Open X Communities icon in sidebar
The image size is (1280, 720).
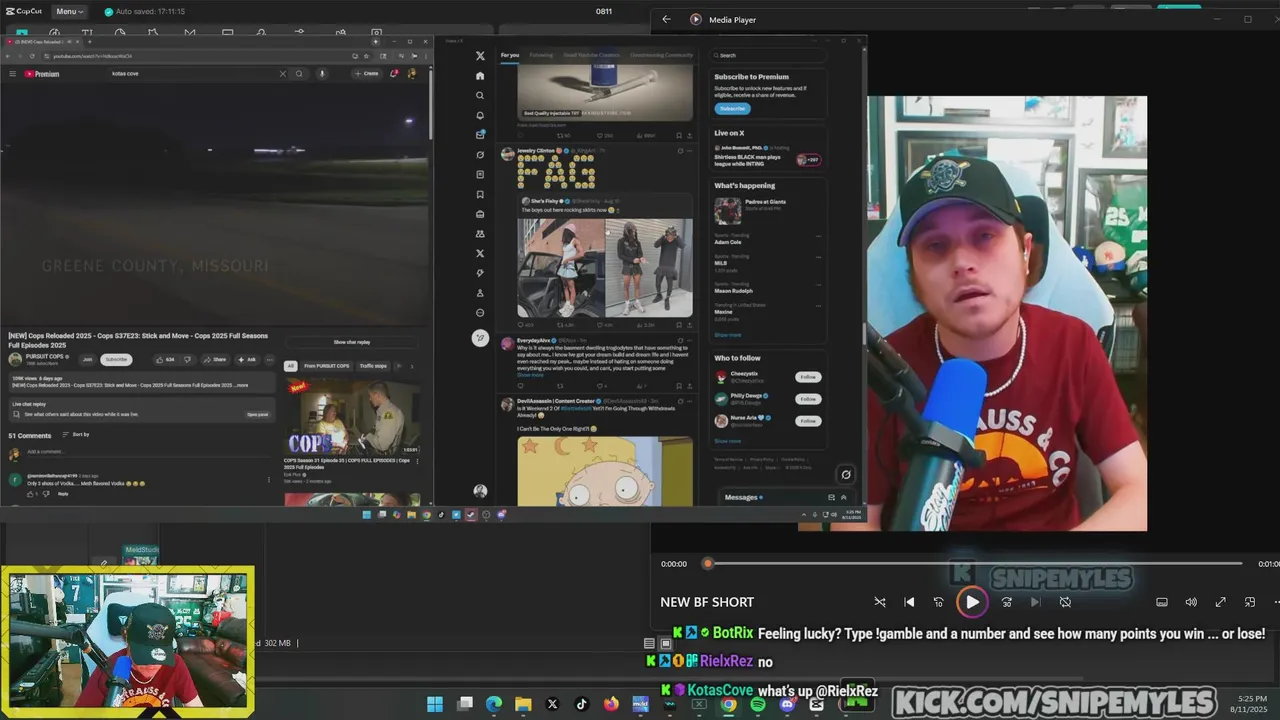click(480, 233)
